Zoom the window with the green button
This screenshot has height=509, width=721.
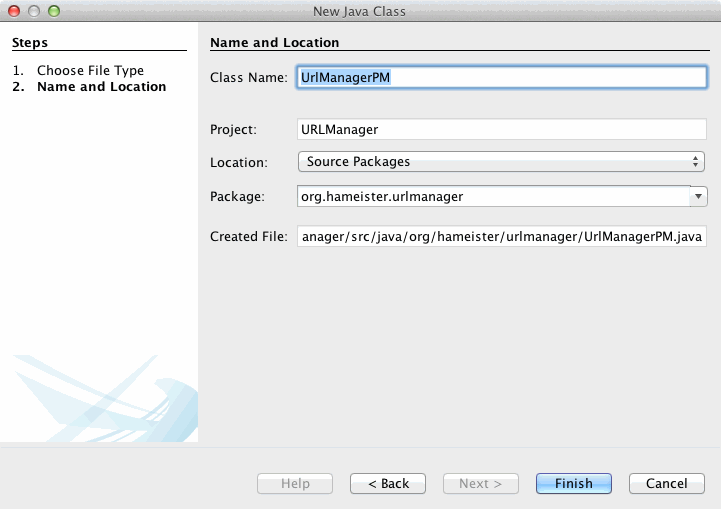point(54,11)
